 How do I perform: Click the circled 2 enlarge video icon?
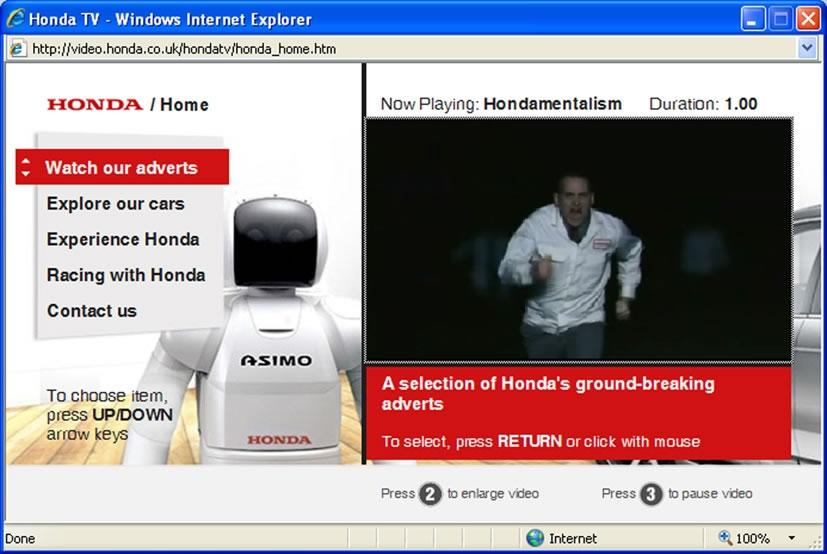tap(430, 494)
